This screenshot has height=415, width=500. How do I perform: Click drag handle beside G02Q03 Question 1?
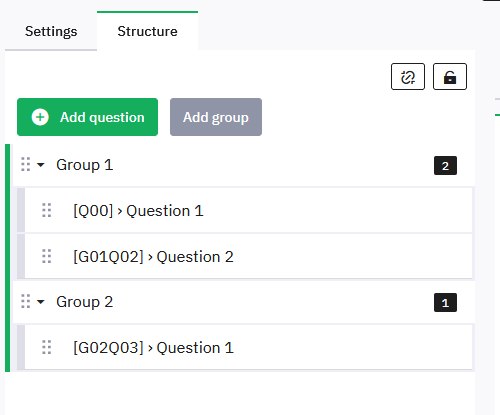click(47, 347)
